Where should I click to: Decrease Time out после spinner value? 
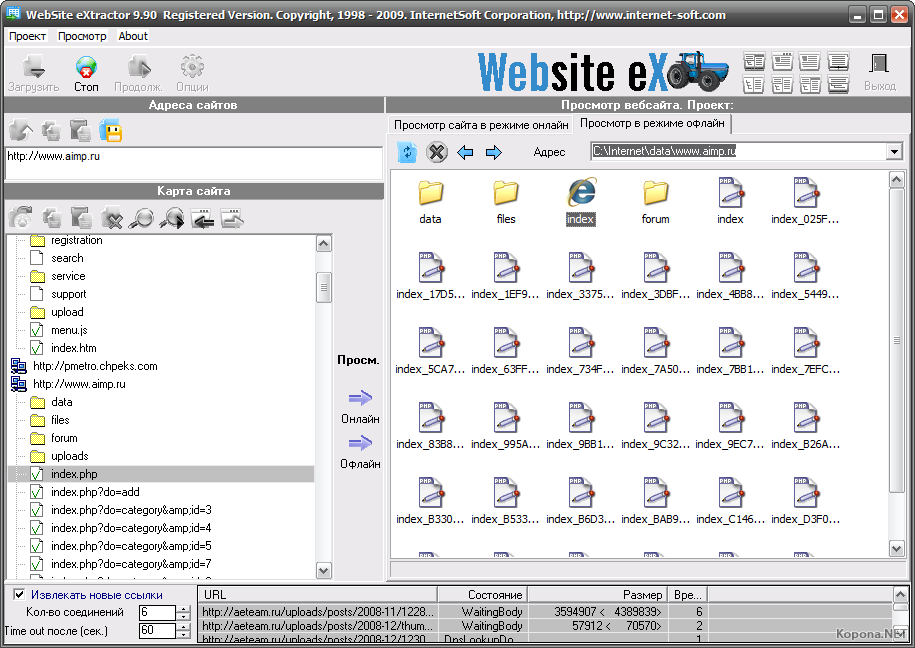click(183, 635)
